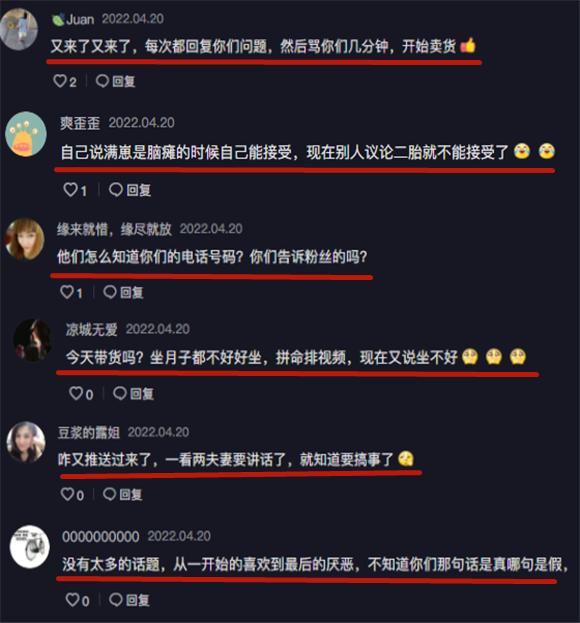
Task: Like the 0000000000 user's comment
Action: point(72,600)
